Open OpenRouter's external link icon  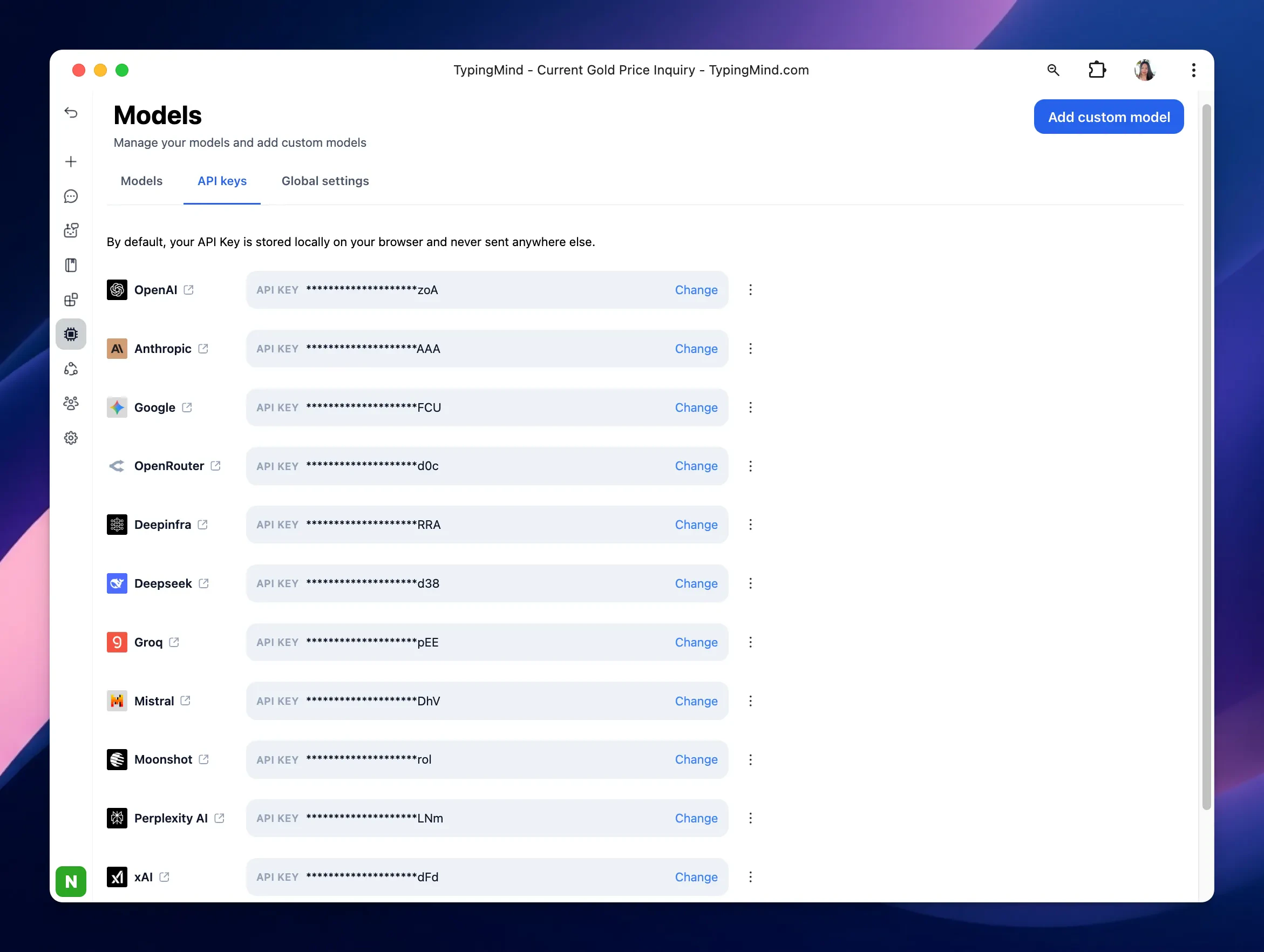point(215,466)
